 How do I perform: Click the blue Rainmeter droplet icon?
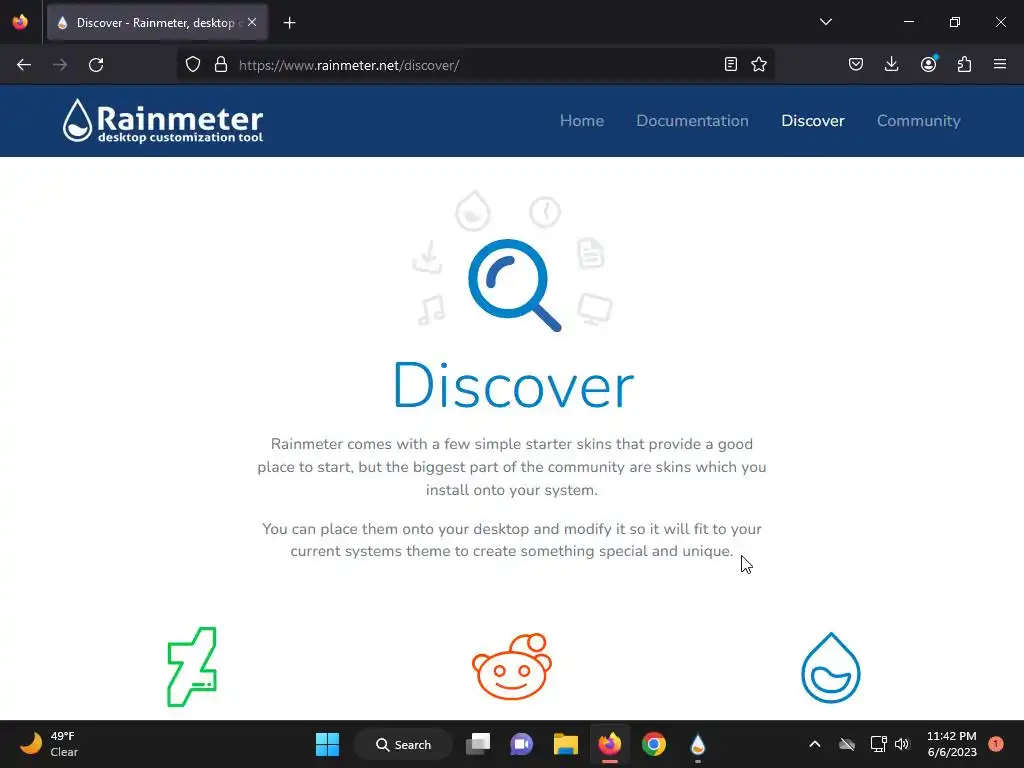point(831,667)
